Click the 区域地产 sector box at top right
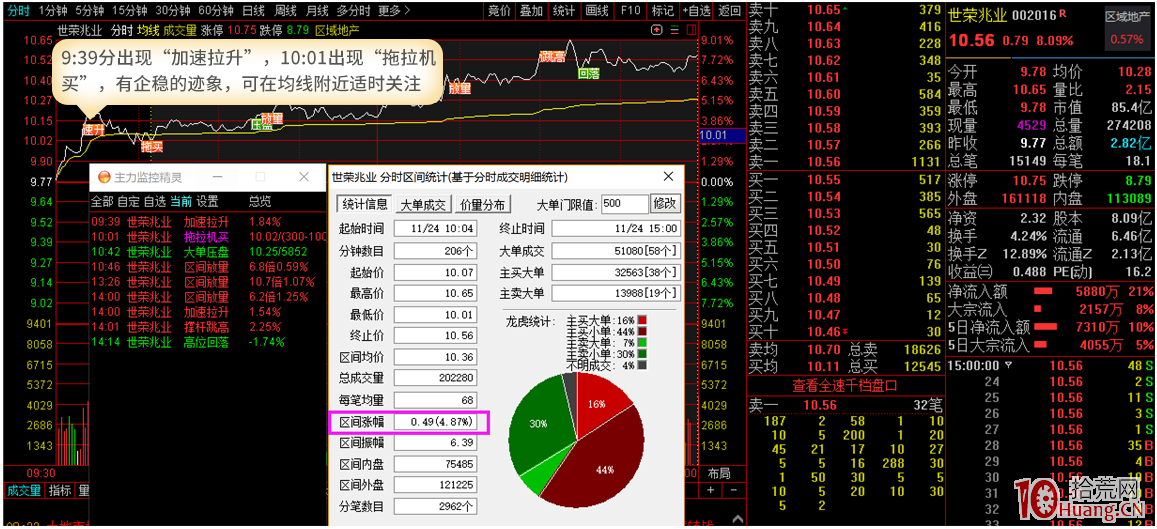Viewport: 1157px width, 529px height. pos(1126,27)
